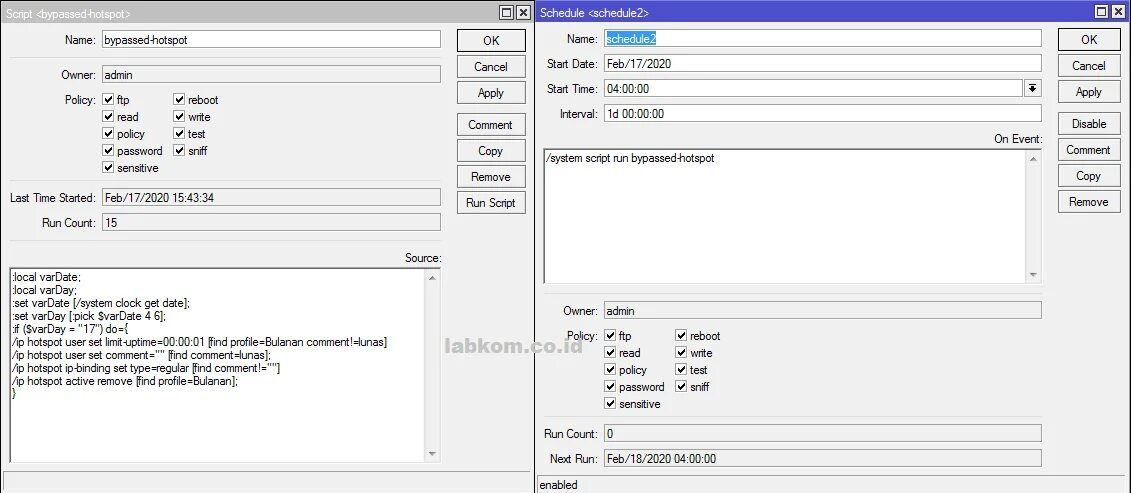Click Last Time Started value field
Screen dimensions: 1131x493
point(270,198)
